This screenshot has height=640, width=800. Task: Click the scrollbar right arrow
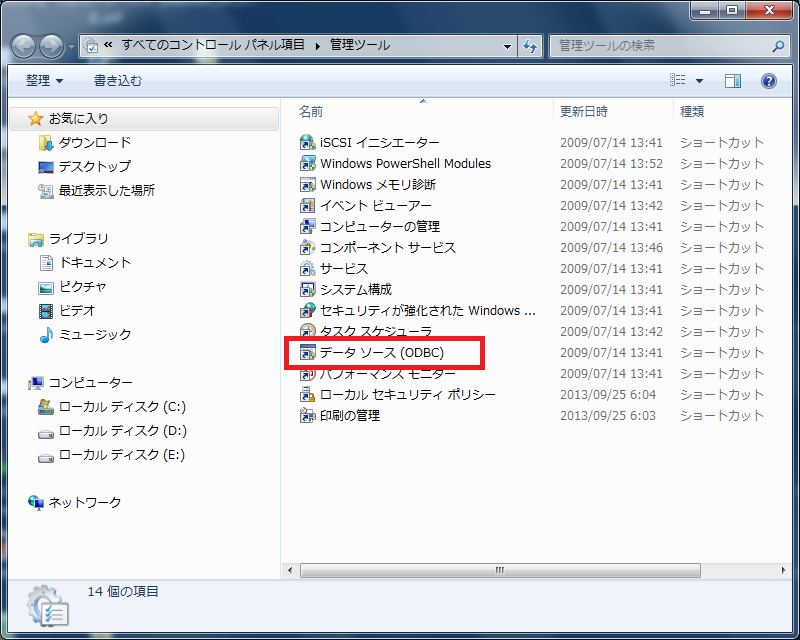[x=783, y=570]
